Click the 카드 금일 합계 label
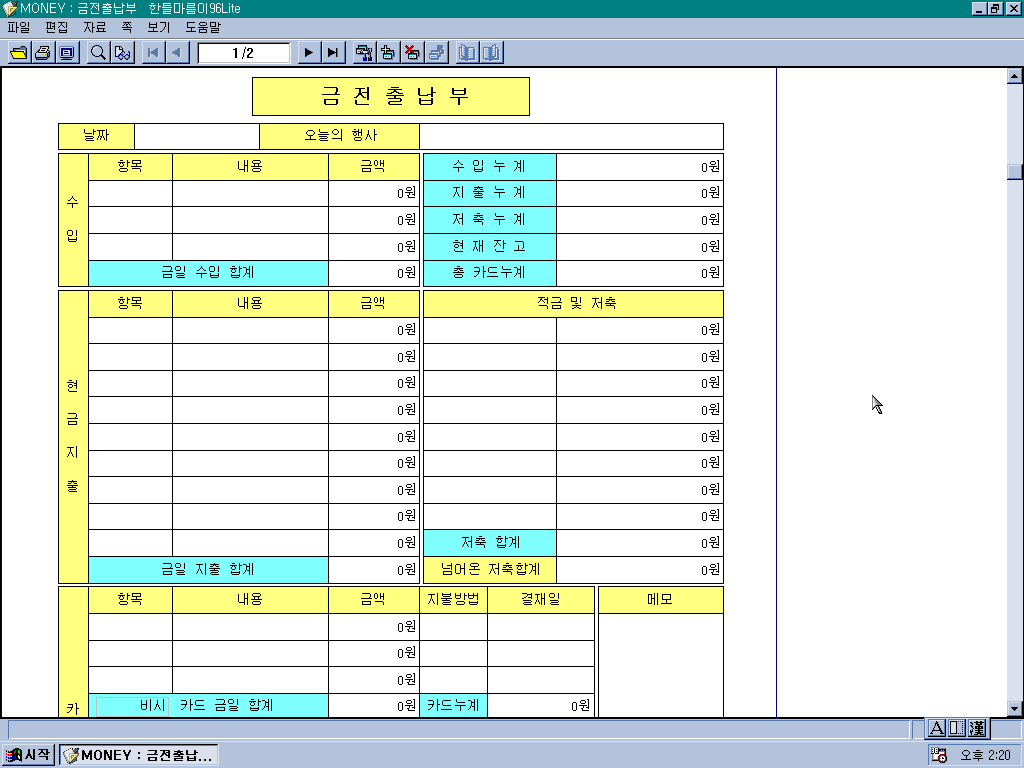The width and height of the screenshot is (1024, 768). tap(226, 706)
